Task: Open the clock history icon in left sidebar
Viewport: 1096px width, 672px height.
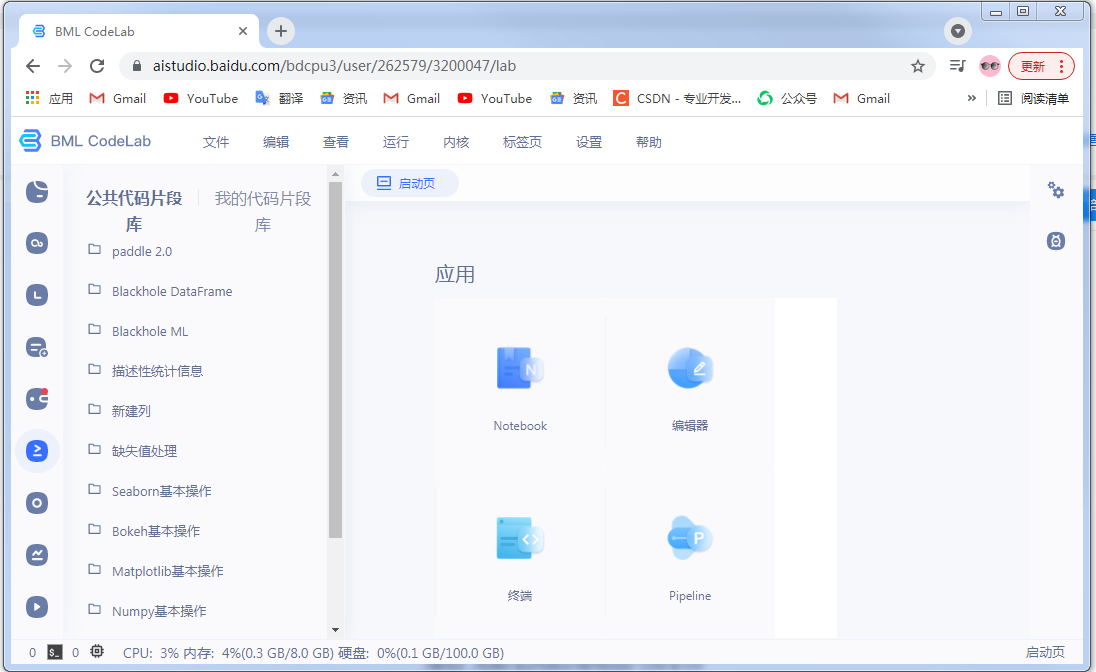Action: (37, 295)
